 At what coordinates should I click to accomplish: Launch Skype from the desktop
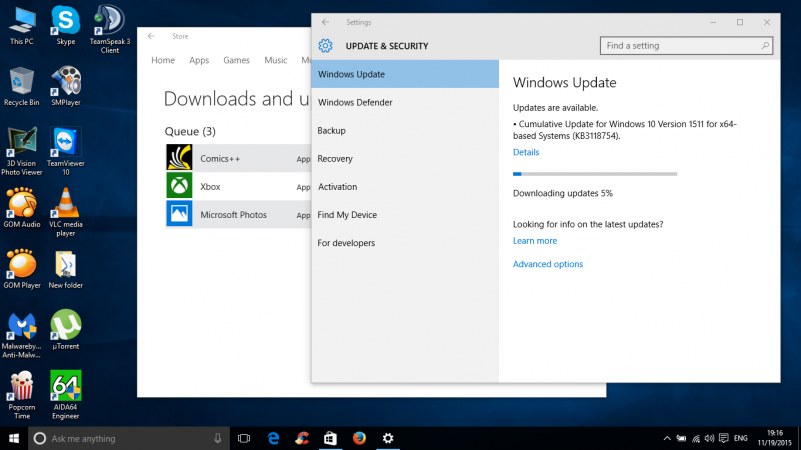tap(66, 26)
